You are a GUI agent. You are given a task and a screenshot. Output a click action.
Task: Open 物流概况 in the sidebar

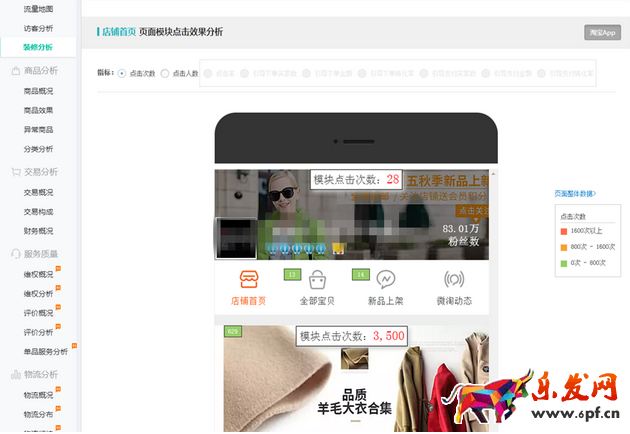tap(38, 395)
